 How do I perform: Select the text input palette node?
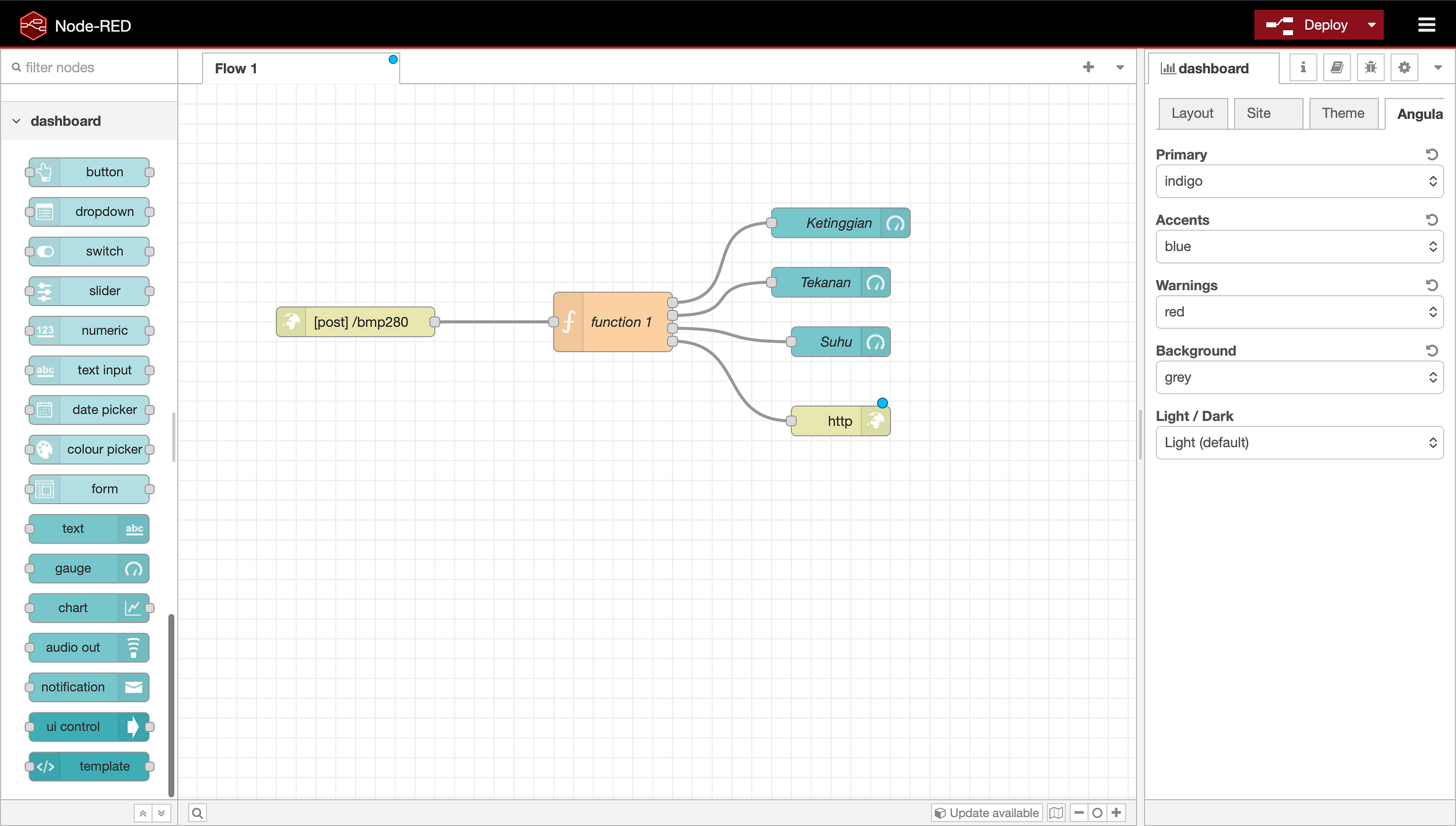pyautogui.click(x=89, y=371)
